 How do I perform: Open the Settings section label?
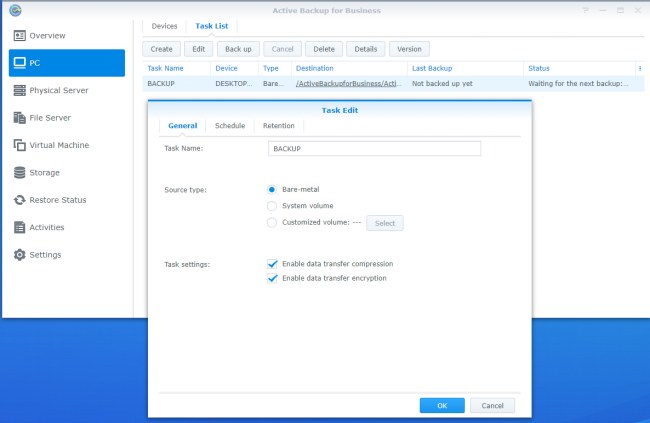(x=45, y=255)
